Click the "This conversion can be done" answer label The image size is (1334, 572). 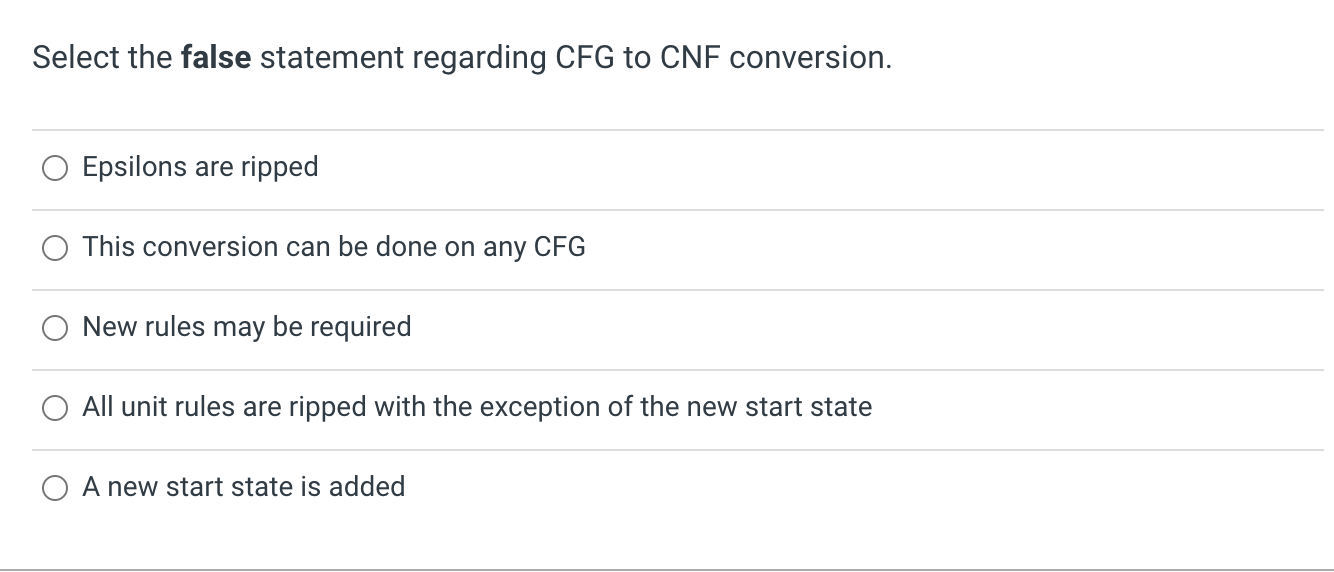click(333, 246)
